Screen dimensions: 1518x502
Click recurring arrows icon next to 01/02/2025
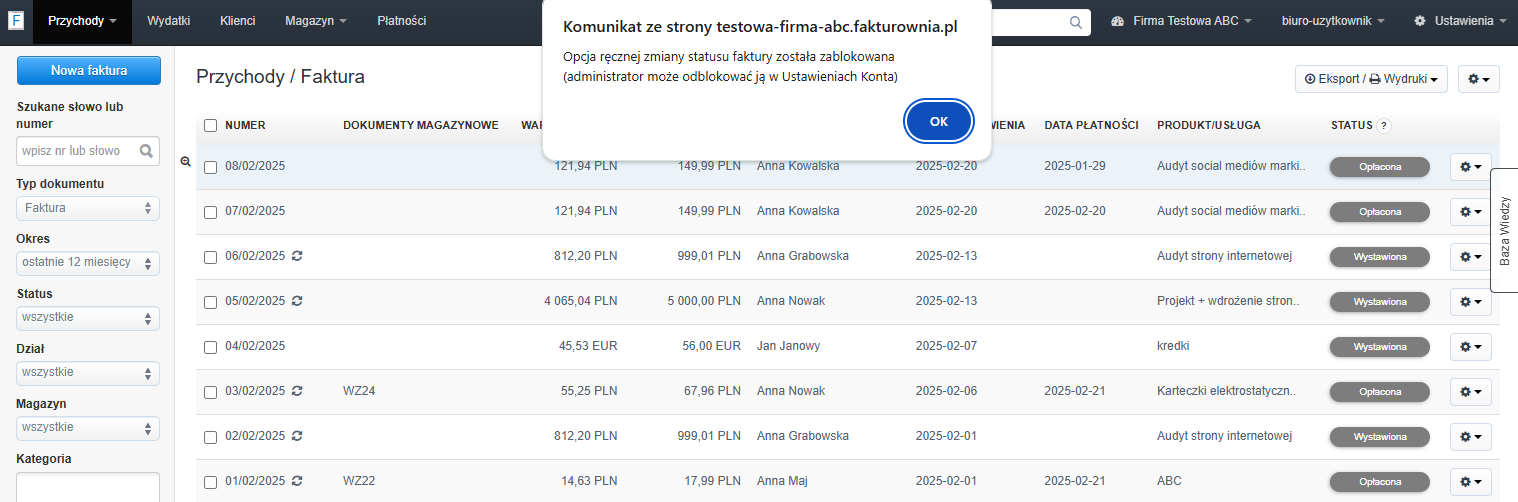(x=297, y=481)
